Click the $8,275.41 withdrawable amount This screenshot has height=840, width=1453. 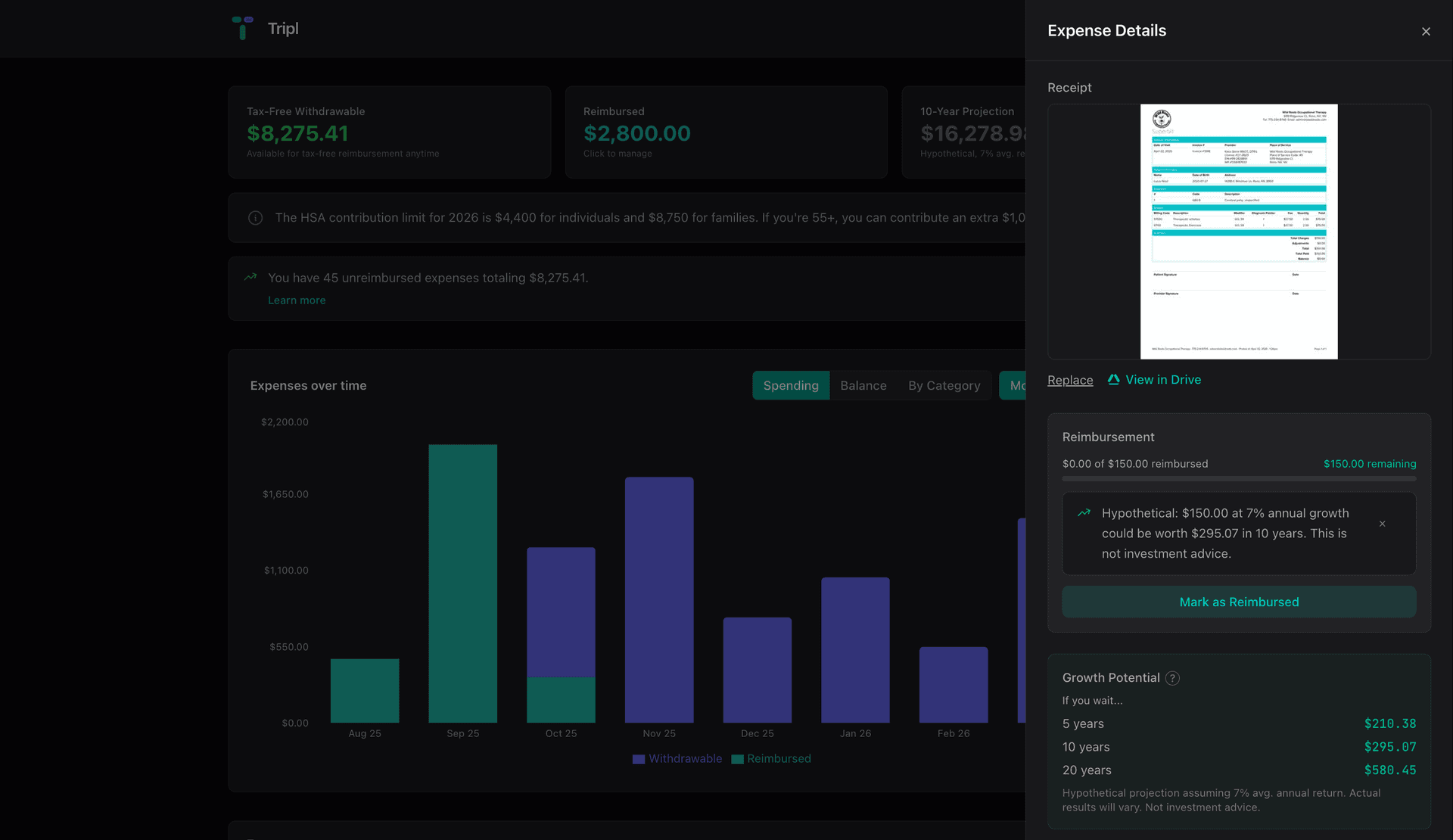pos(297,133)
